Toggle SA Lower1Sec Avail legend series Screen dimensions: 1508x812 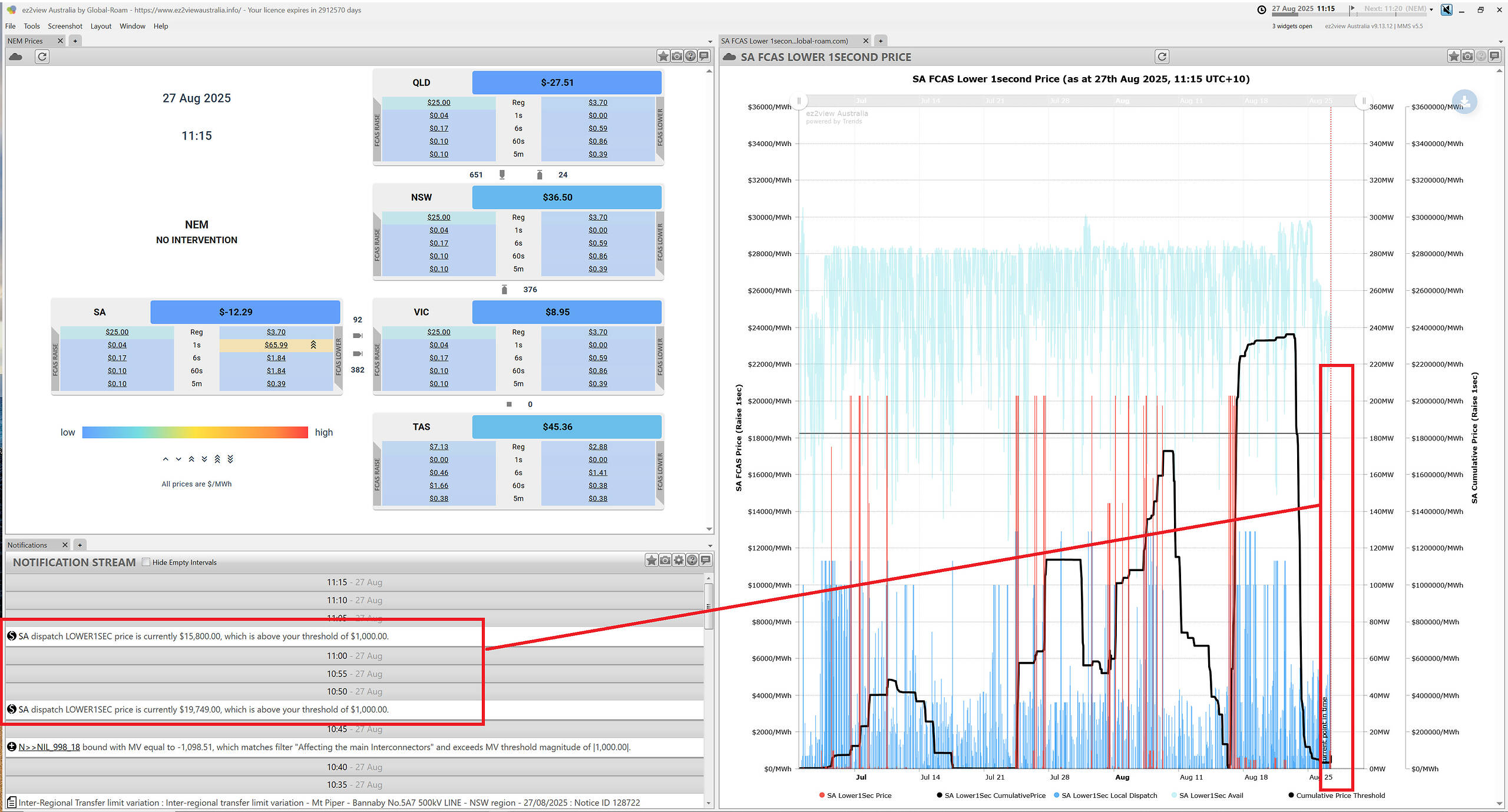tap(1207, 796)
